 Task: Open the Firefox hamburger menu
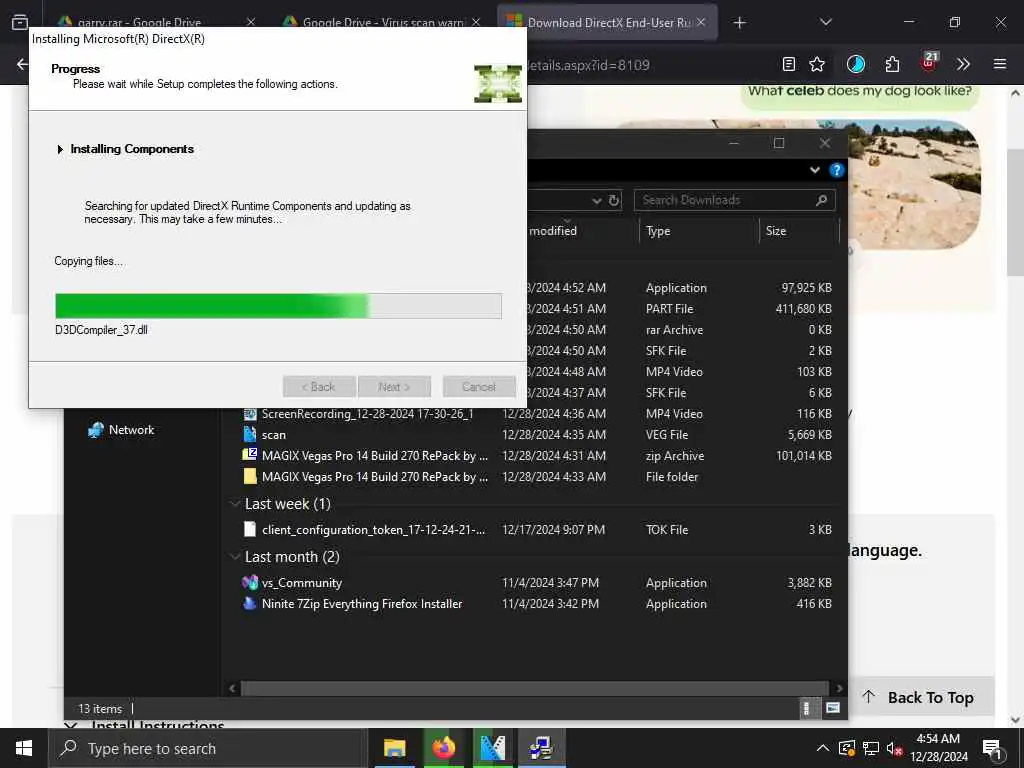[x=1000, y=64]
